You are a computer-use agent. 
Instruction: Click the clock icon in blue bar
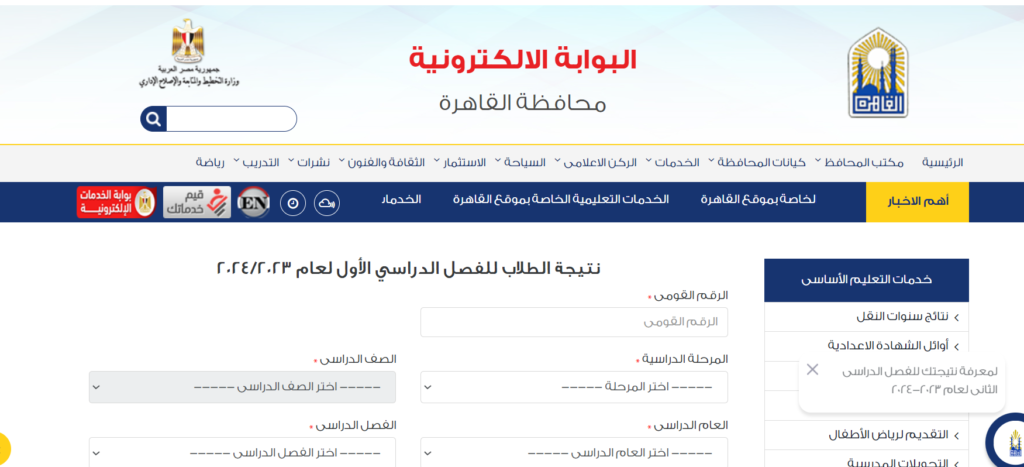(293, 202)
